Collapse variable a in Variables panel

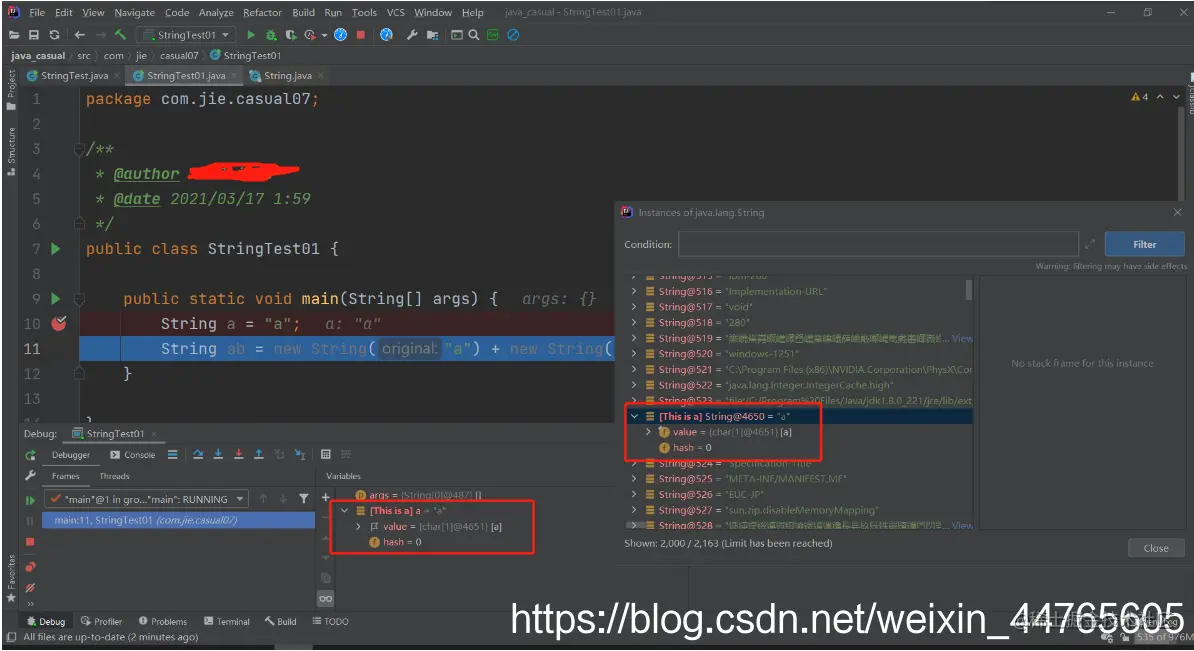pos(344,510)
